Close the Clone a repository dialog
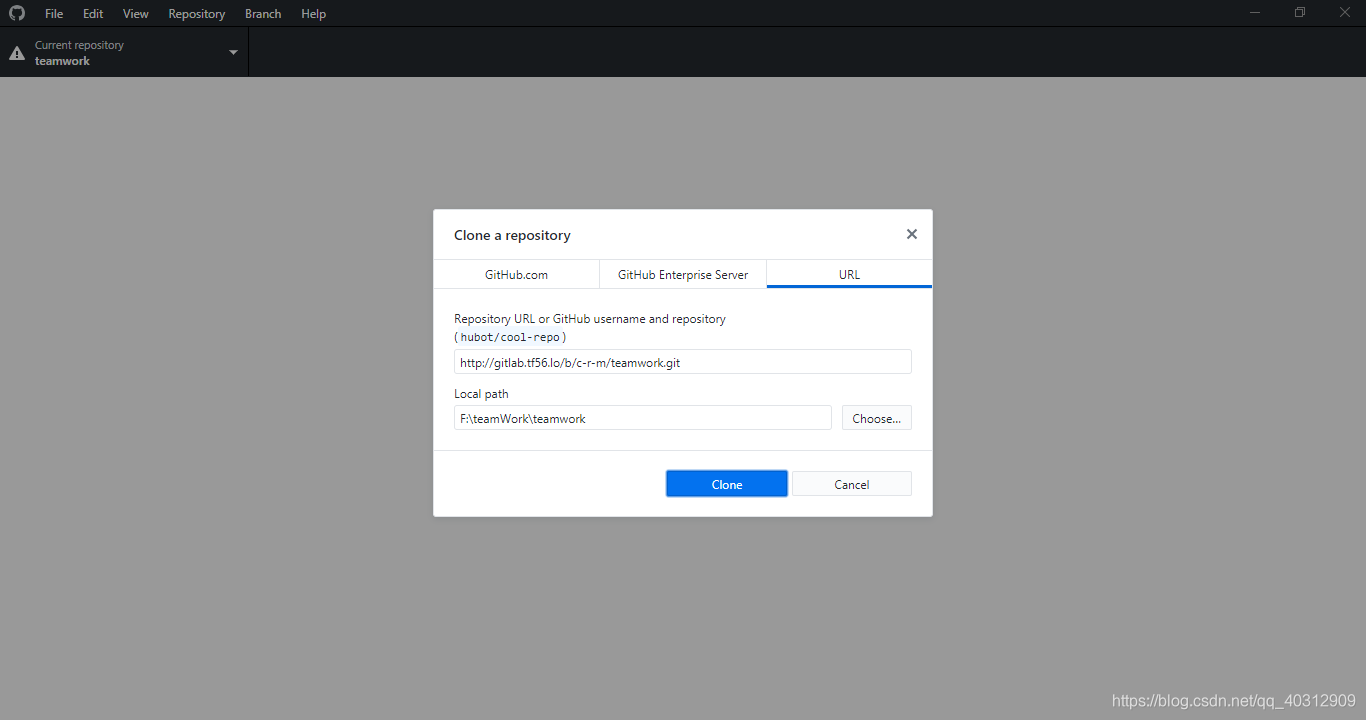The width and height of the screenshot is (1366, 720). pyautogui.click(x=911, y=234)
